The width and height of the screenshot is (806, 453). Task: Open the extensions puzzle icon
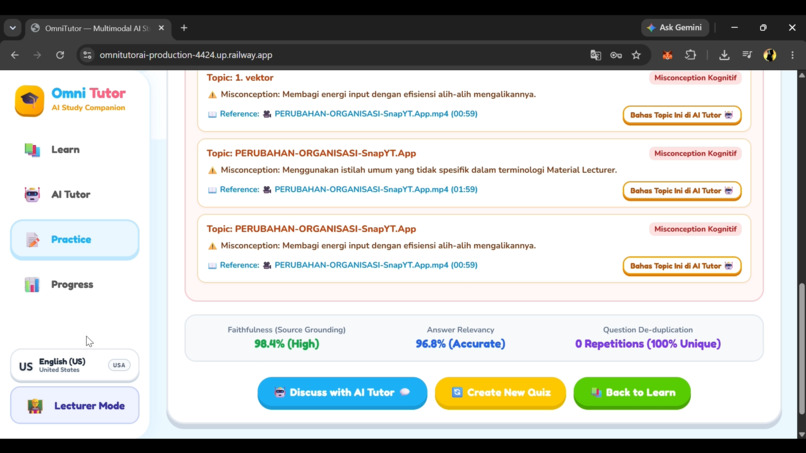click(x=690, y=55)
